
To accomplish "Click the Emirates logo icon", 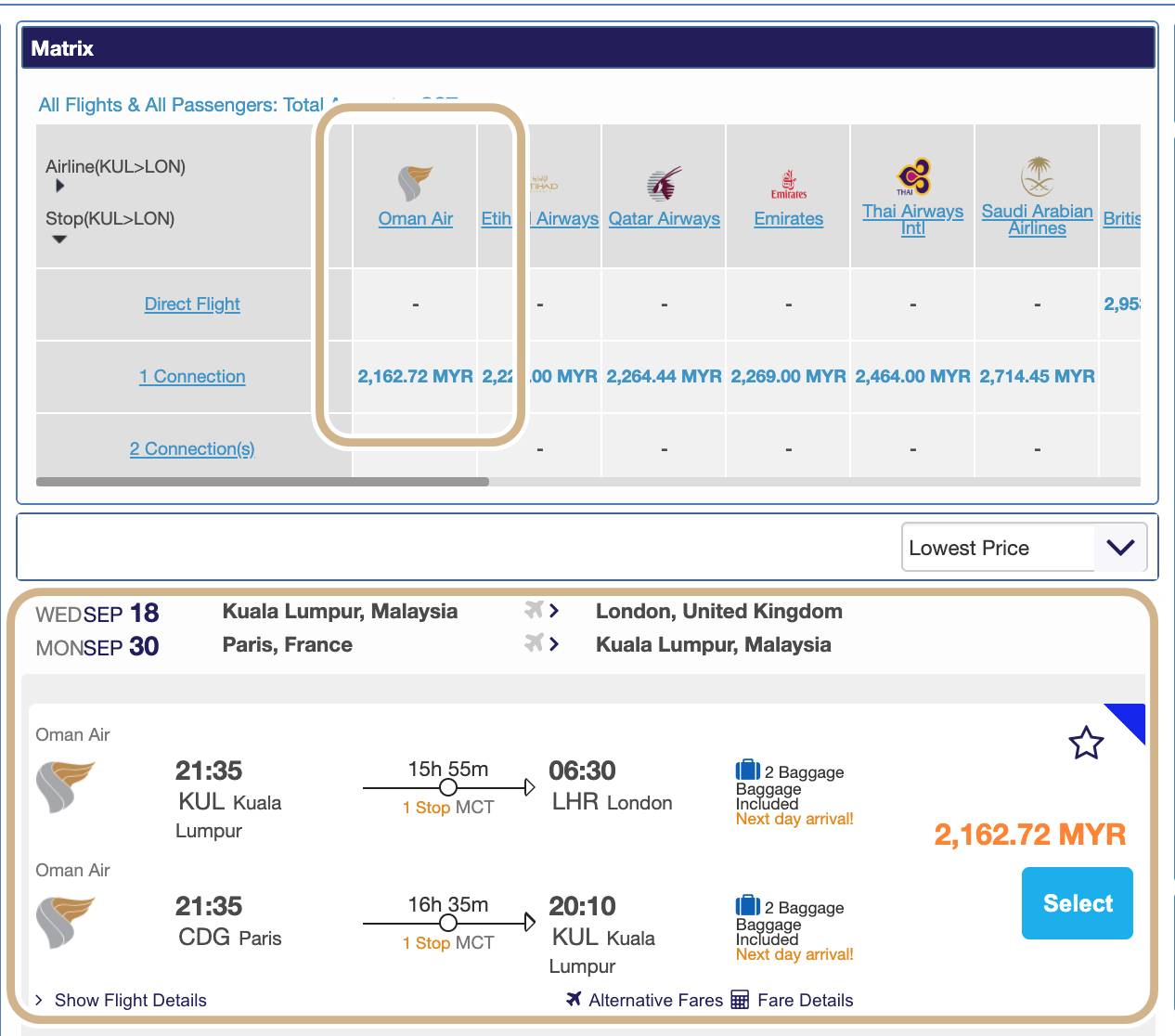I will point(788,184).
